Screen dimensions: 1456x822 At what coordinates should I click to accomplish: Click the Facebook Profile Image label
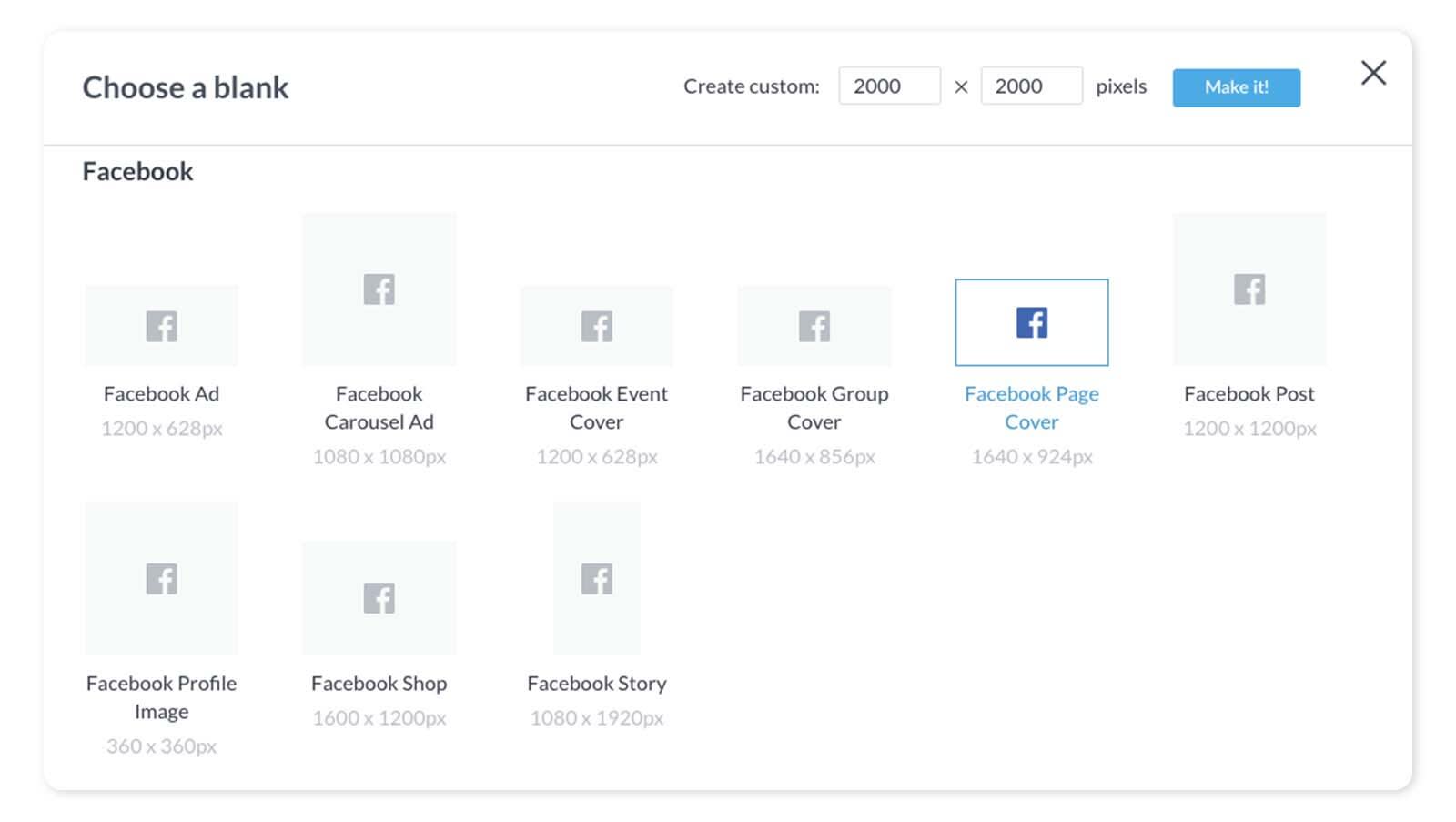[161, 697]
